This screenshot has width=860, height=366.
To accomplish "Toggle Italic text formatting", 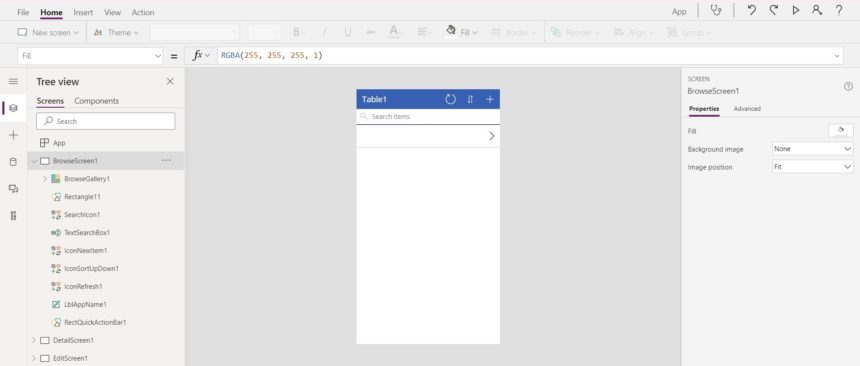I will pyautogui.click(x=324, y=32).
